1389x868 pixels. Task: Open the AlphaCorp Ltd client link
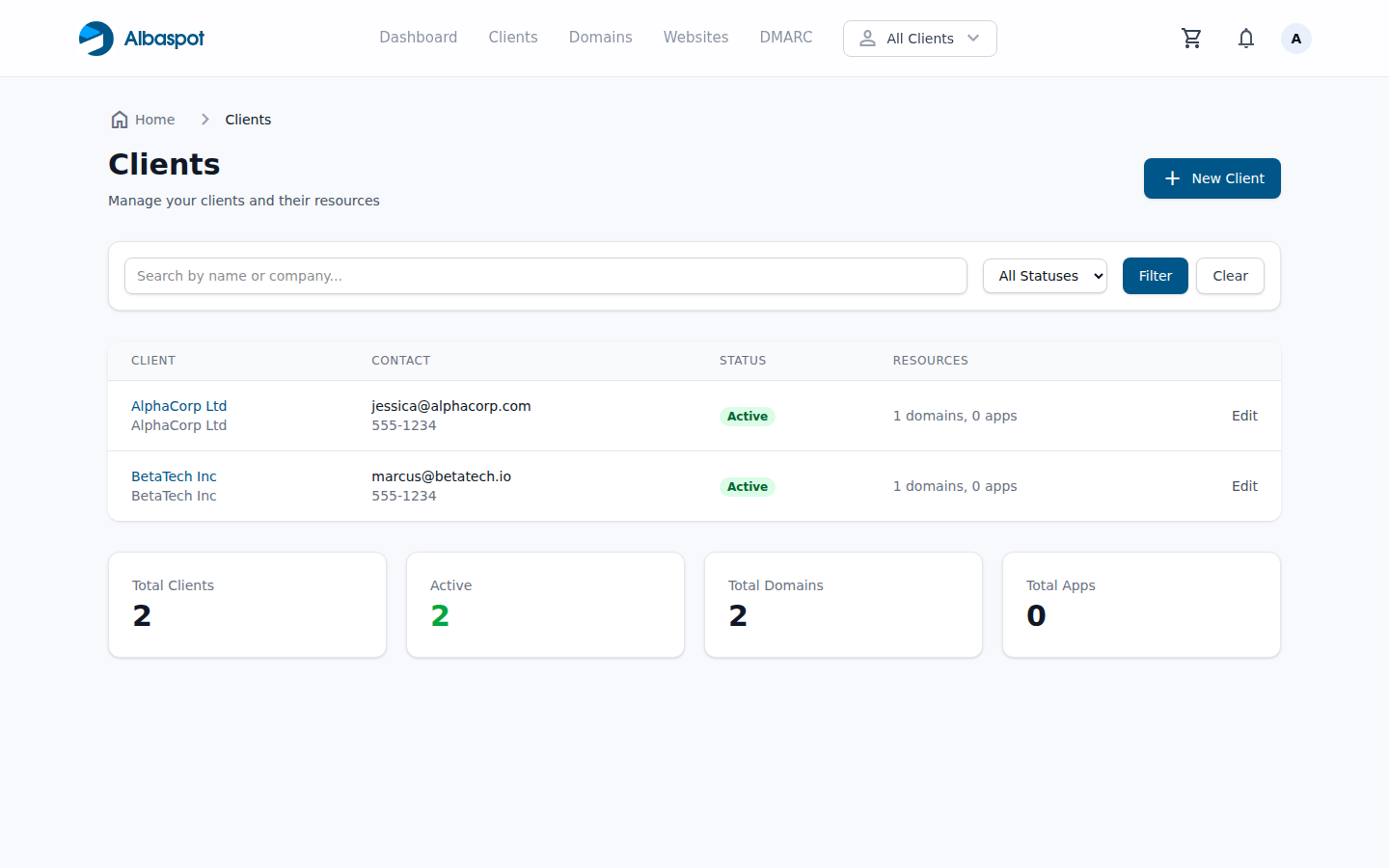pyautogui.click(x=178, y=406)
